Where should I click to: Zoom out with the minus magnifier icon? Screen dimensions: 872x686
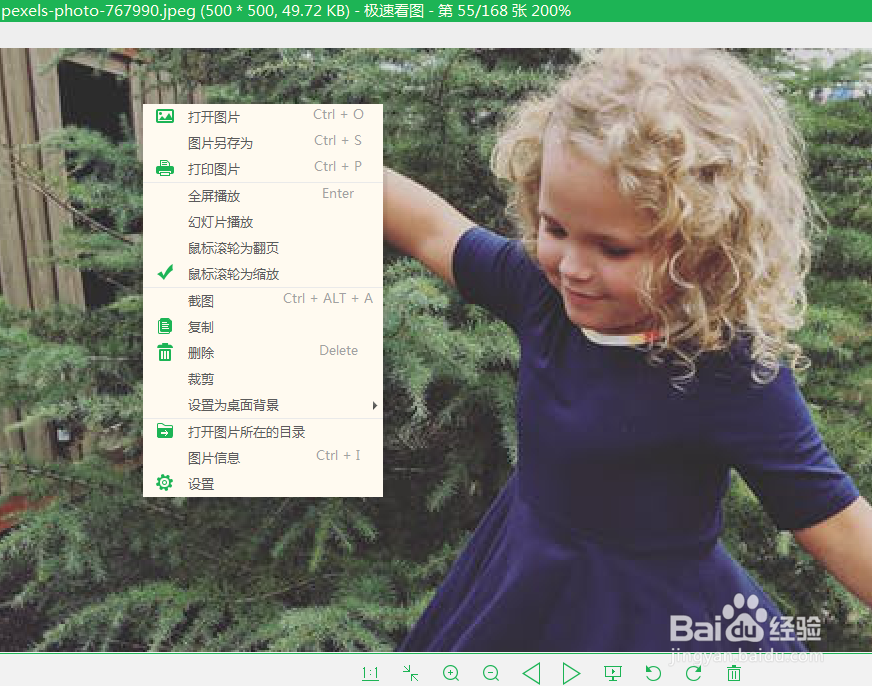(491, 673)
